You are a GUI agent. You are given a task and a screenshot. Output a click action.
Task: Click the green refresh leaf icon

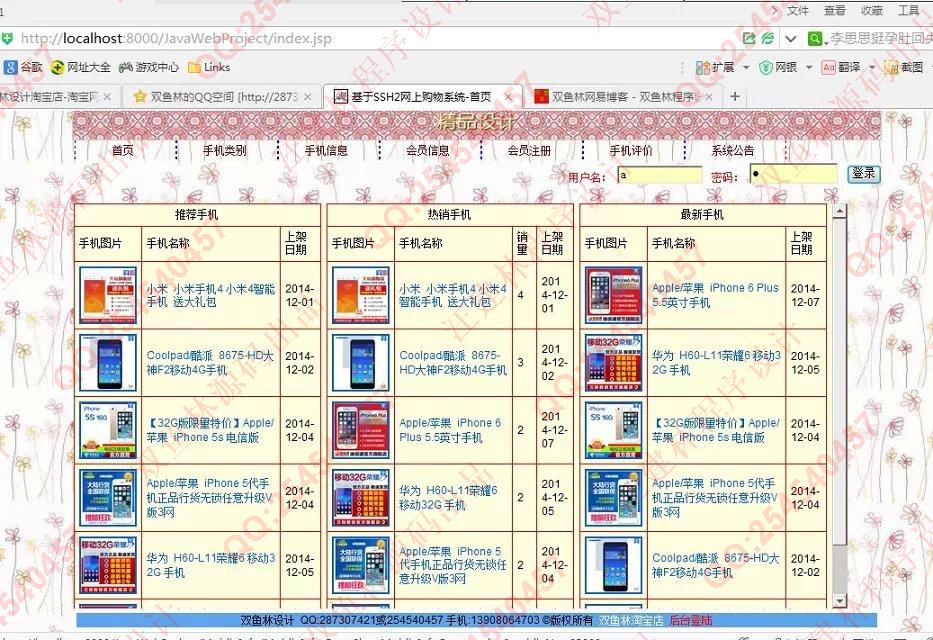click(x=768, y=39)
